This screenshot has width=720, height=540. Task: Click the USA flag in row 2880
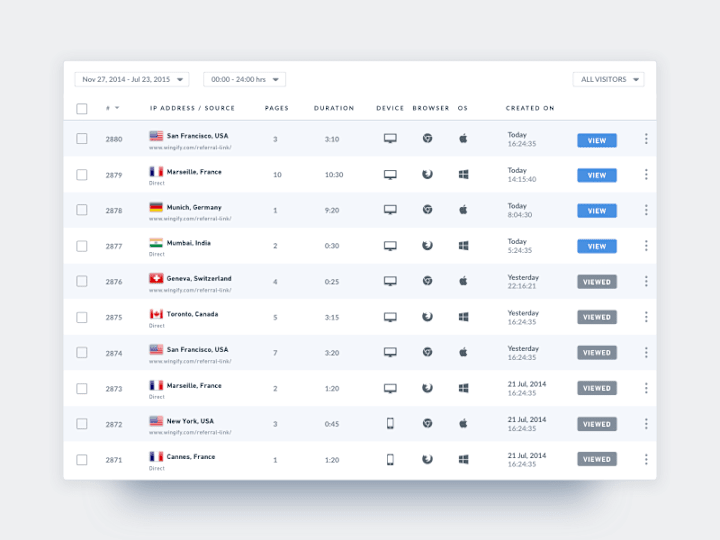tap(156, 136)
